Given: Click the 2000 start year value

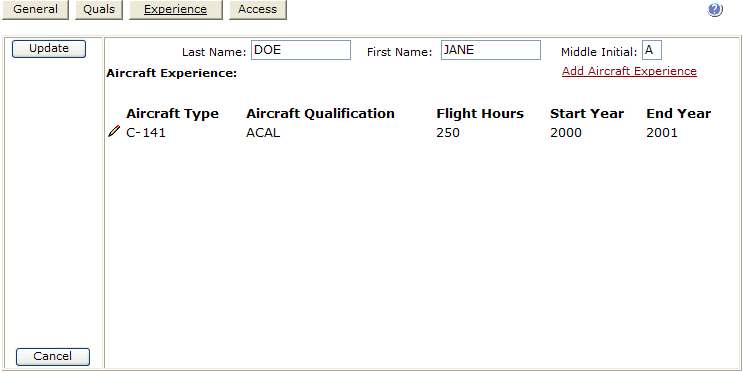Looking at the screenshot, I should [x=566, y=133].
